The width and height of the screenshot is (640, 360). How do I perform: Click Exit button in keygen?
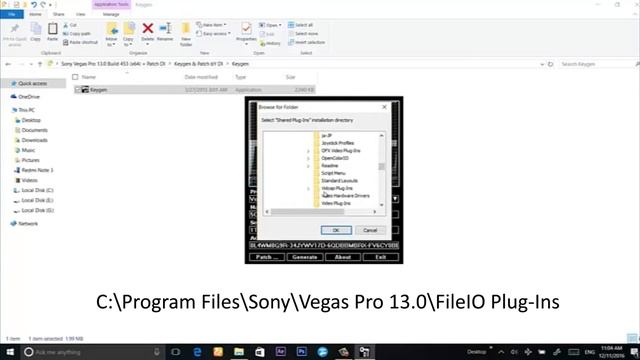point(381,257)
